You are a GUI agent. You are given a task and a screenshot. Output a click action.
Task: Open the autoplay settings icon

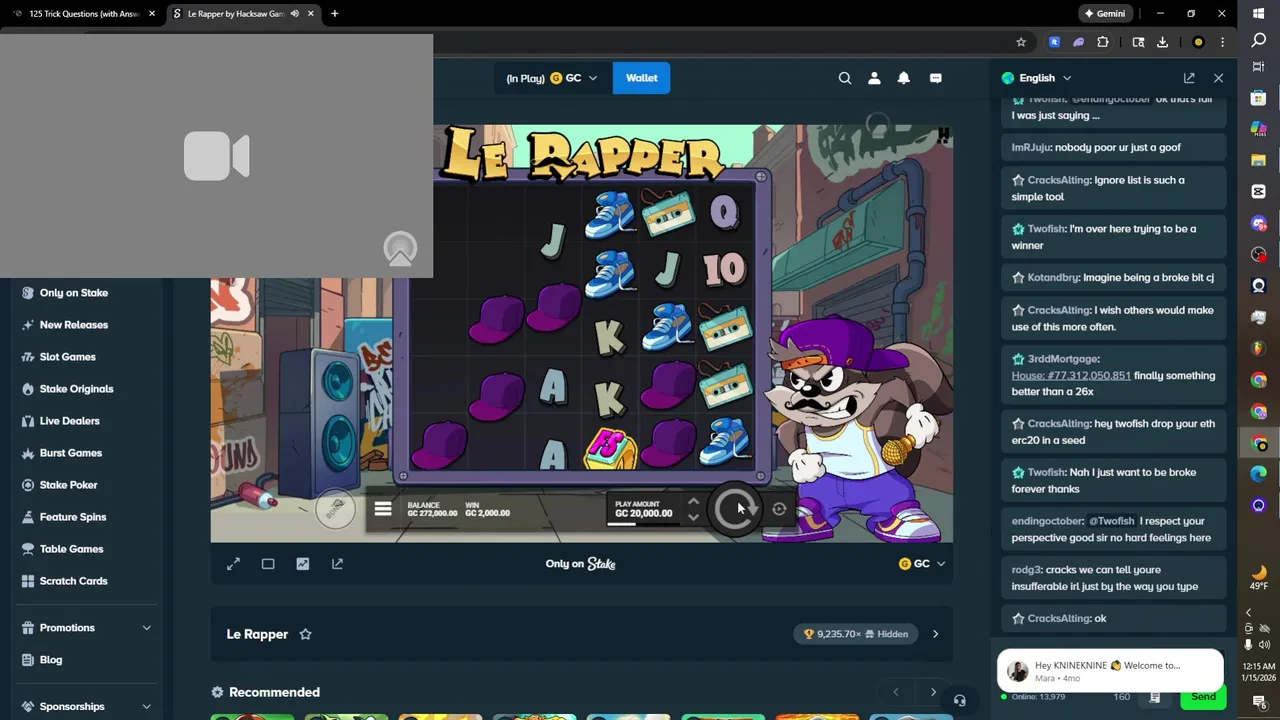click(779, 509)
